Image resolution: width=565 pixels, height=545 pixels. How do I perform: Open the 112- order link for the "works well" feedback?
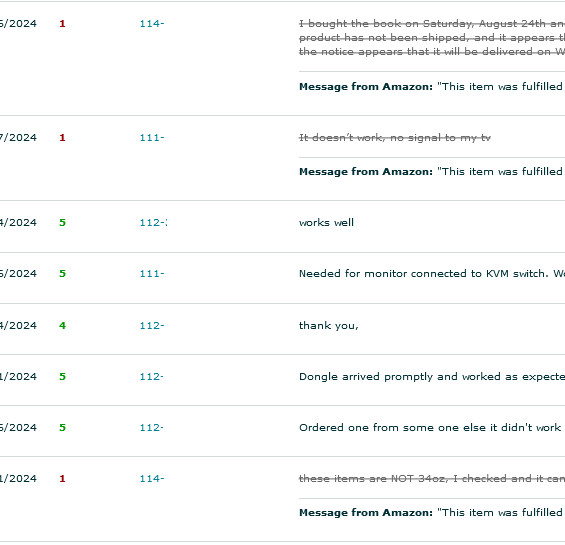[153, 223]
